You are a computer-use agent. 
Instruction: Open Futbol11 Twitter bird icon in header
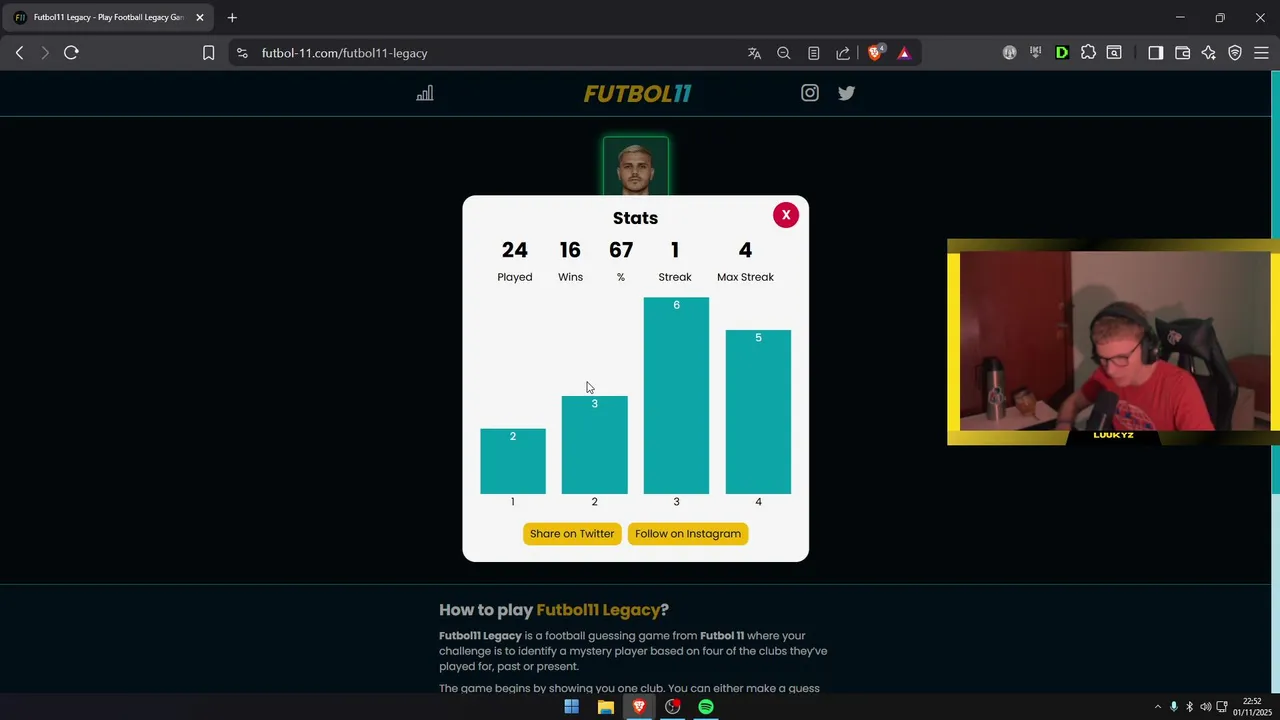coord(846,93)
